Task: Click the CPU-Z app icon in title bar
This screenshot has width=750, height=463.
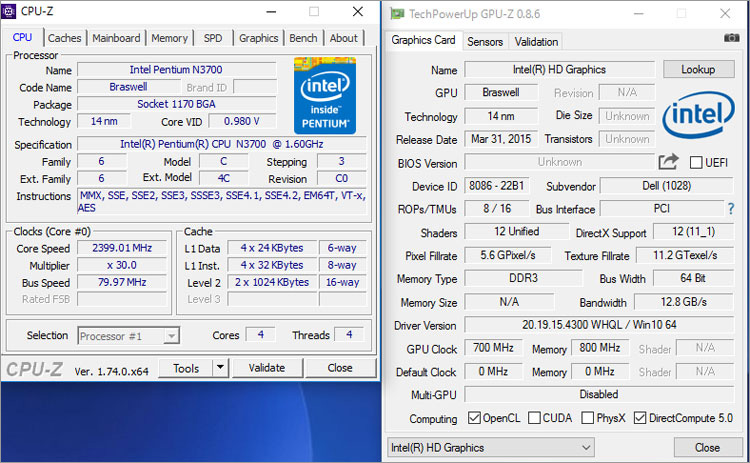Action: (9, 11)
